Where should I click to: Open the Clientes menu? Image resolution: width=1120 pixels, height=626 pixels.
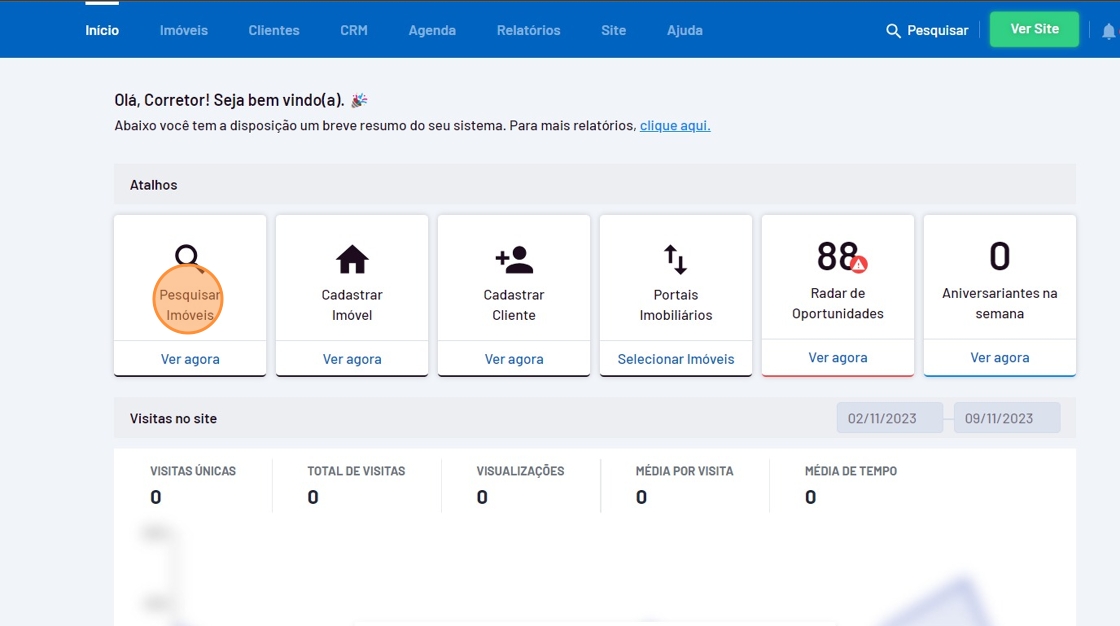[274, 30]
